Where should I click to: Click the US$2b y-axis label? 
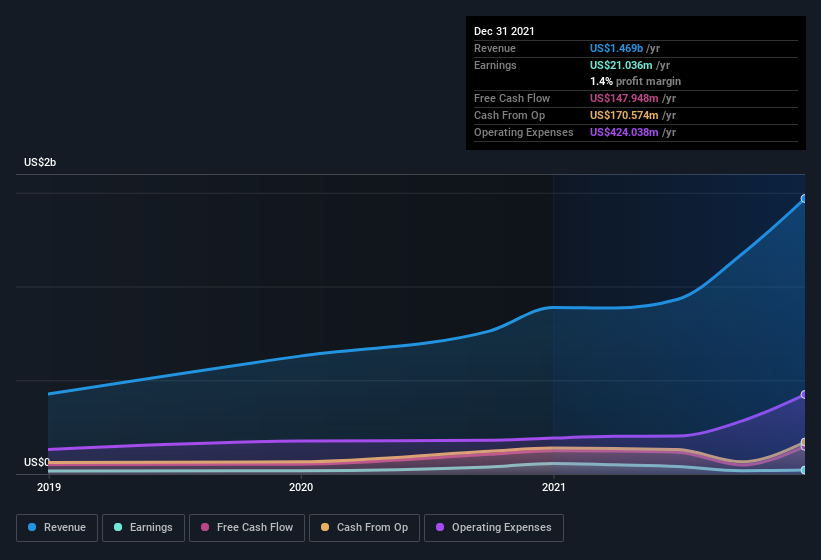pyautogui.click(x=40, y=162)
